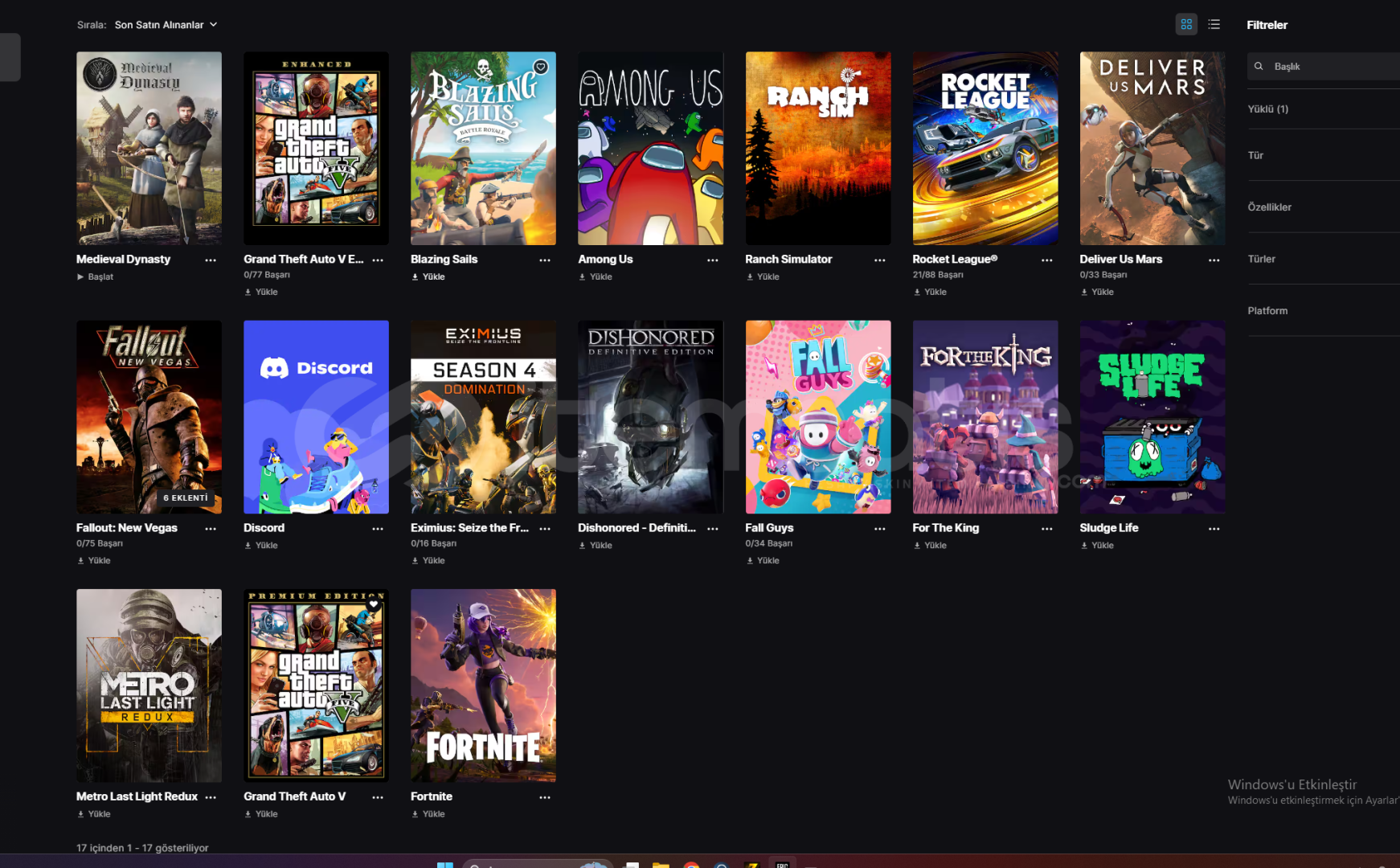Install Blazing Sails via Yükle
The image size is (1400, 868).
(x=428, y=277)
